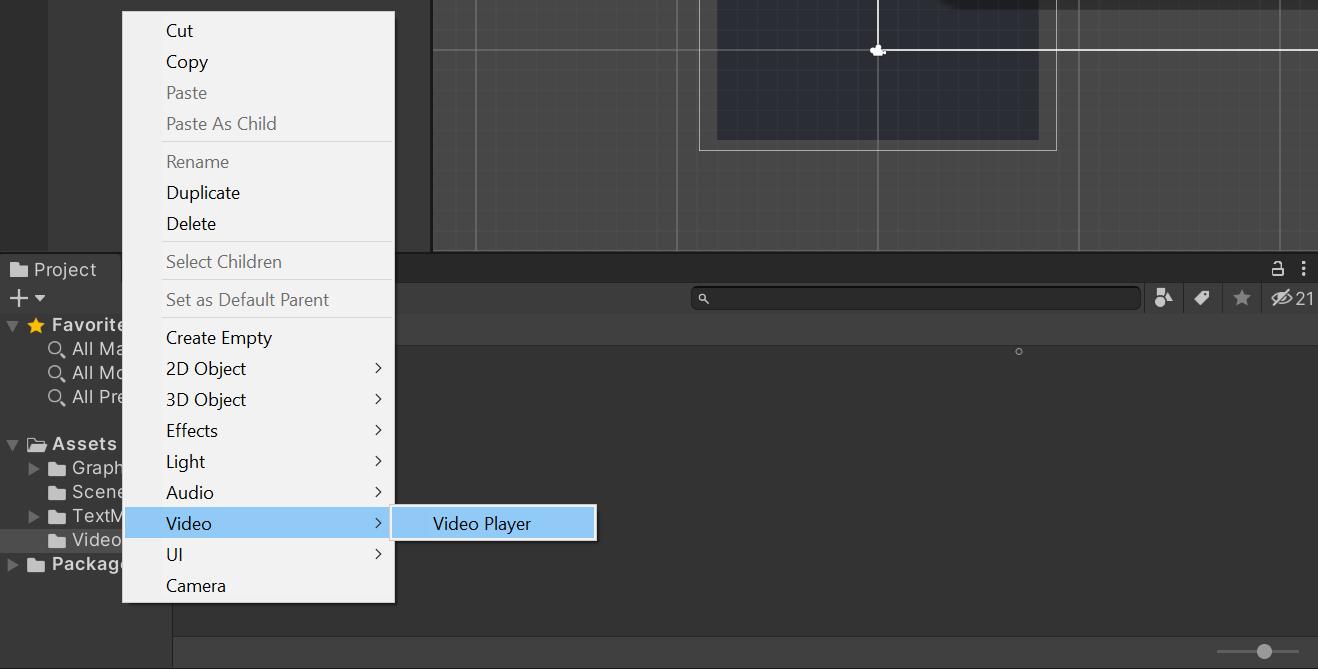Click the Favorites star icon in tree
The height and width of the screenshot is (669, 1318).
(x=36, y=325)
